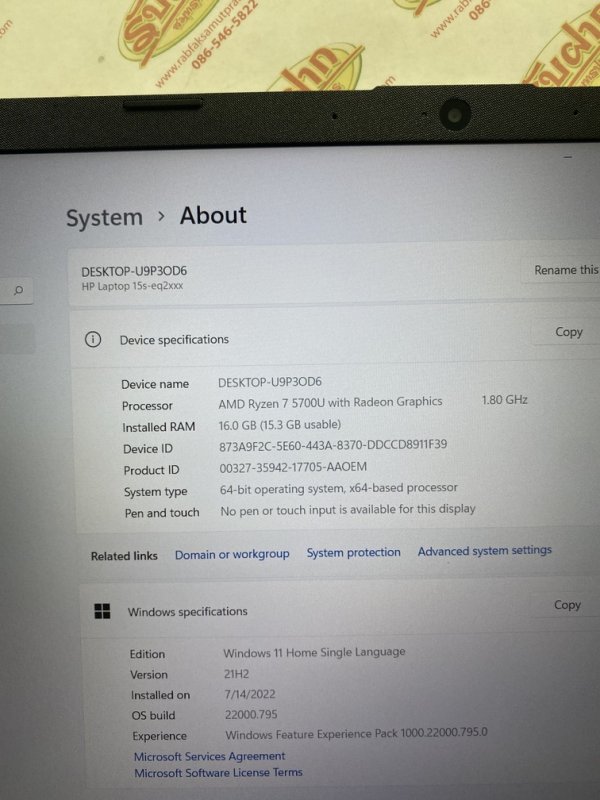Open System protection link
Screen dimensions: 600x800
[354, 552]
